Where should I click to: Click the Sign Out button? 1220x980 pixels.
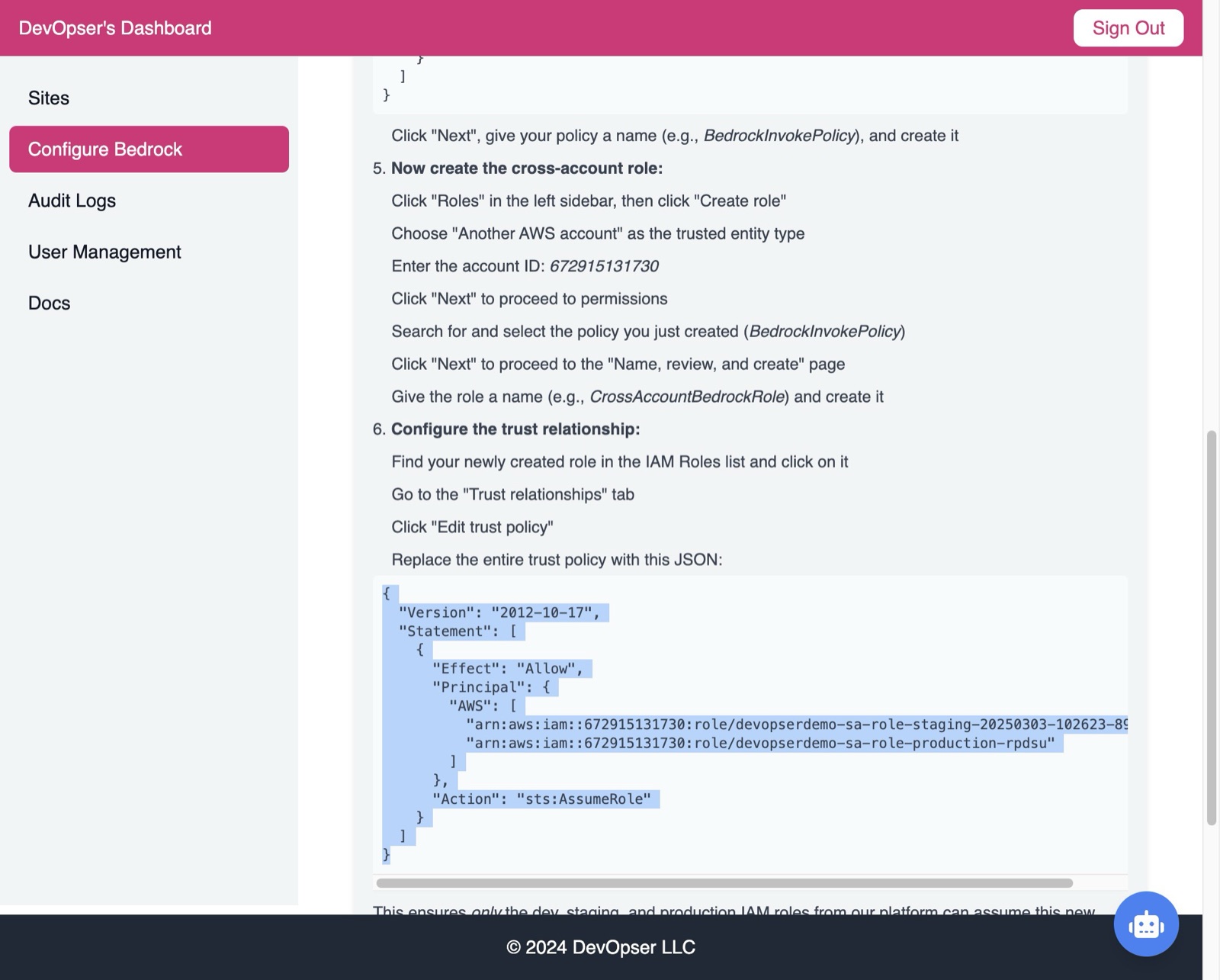tap(1128, 28)
